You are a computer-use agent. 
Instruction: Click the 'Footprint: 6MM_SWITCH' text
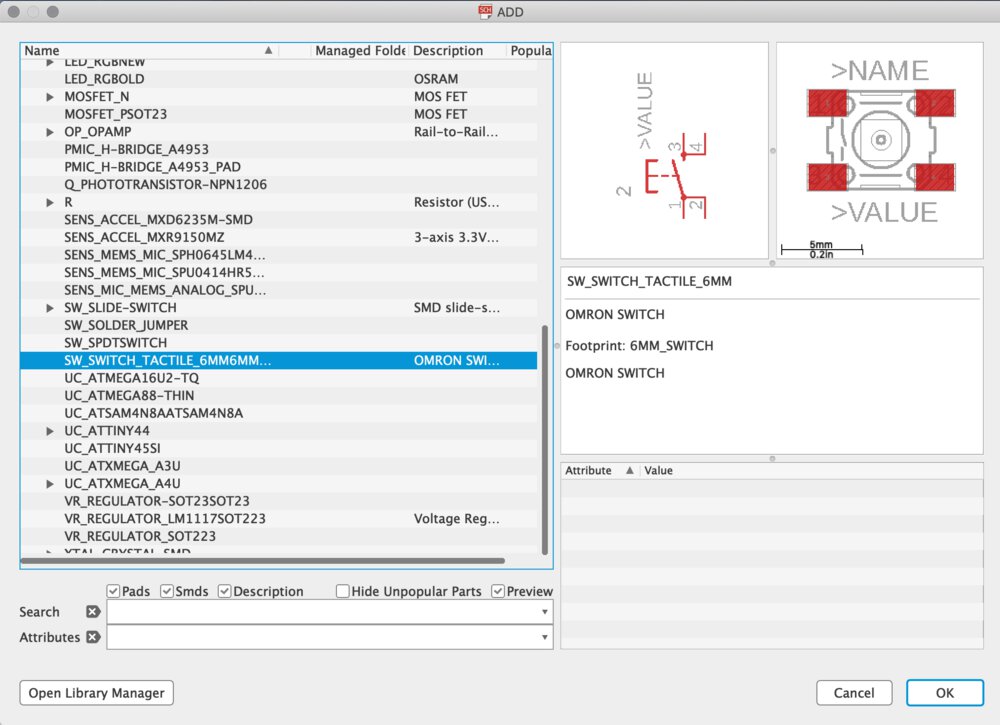639,346
